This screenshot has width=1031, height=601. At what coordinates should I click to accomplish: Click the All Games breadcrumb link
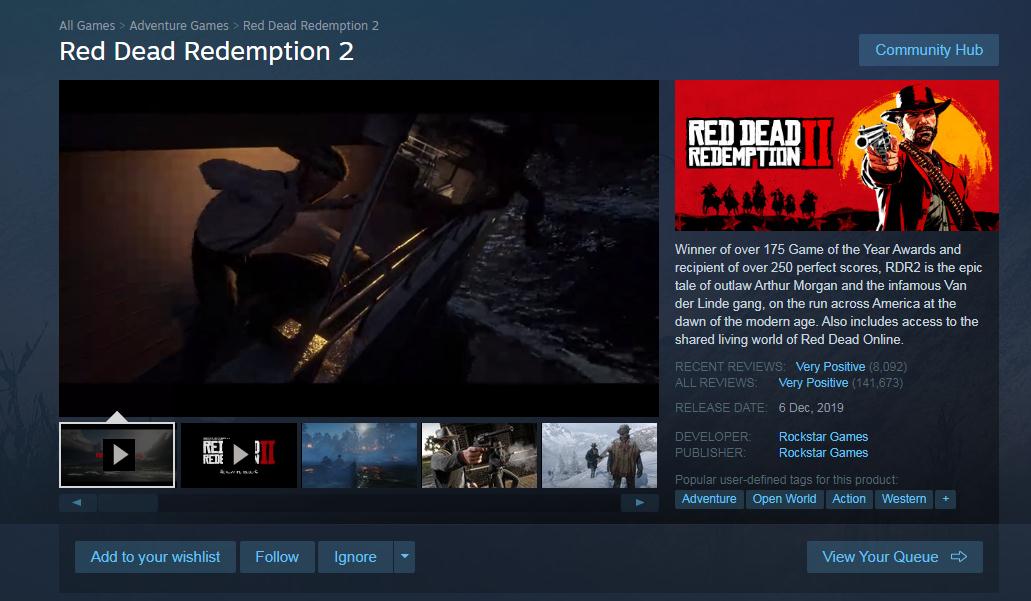tap(87, 26)
